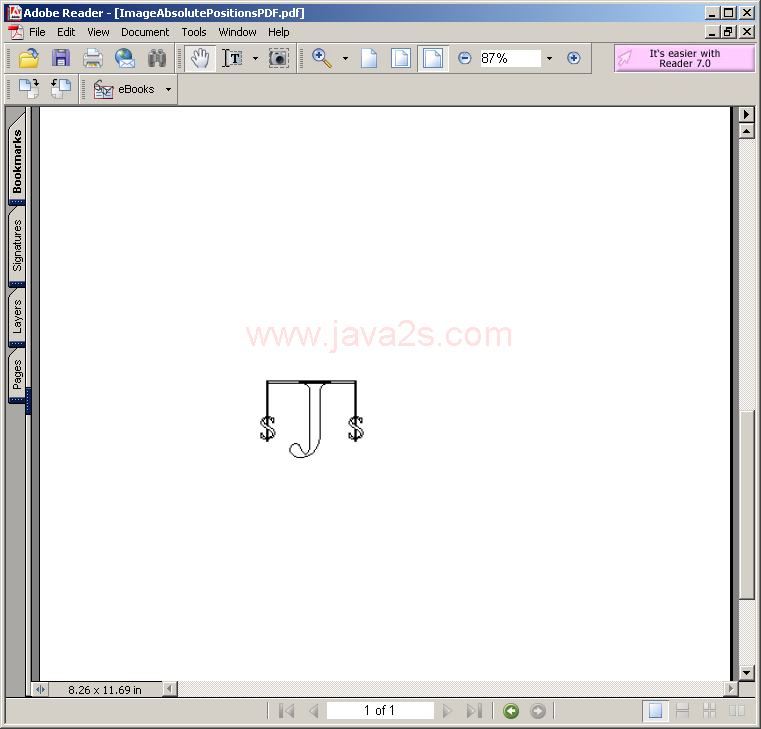Set Fit Page view icon
This screenshot has width=761, height=729.
(x=400, y=59)
